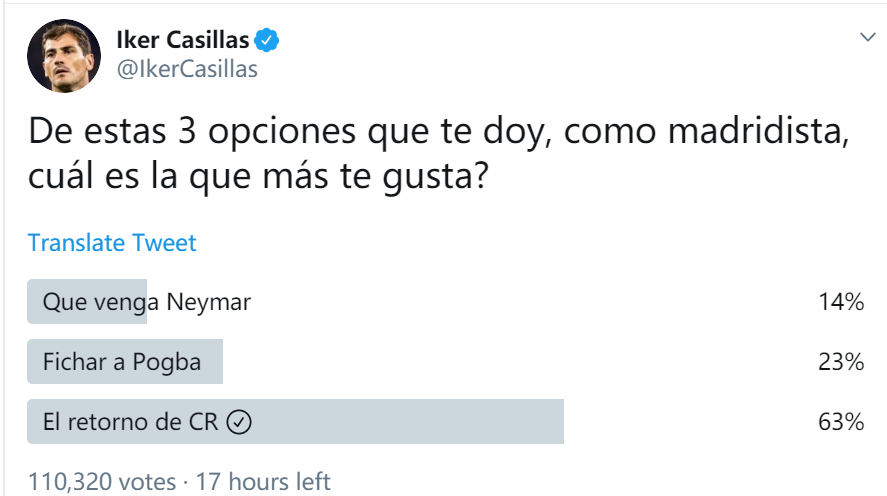887x496 pixels.
Task: Click the 17 hours left text
Action: click(262, 482)
